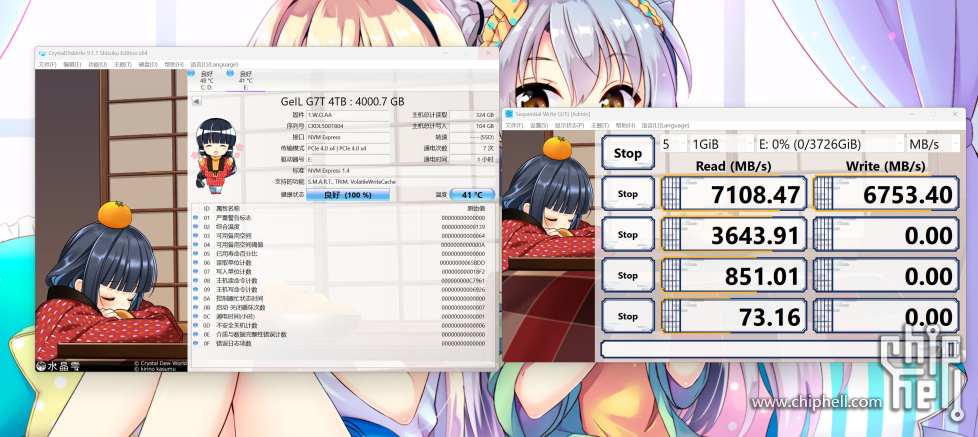
Task: Open 主题(T) menu in CrystalDiskMark window
Action: [x=599, y=125]
